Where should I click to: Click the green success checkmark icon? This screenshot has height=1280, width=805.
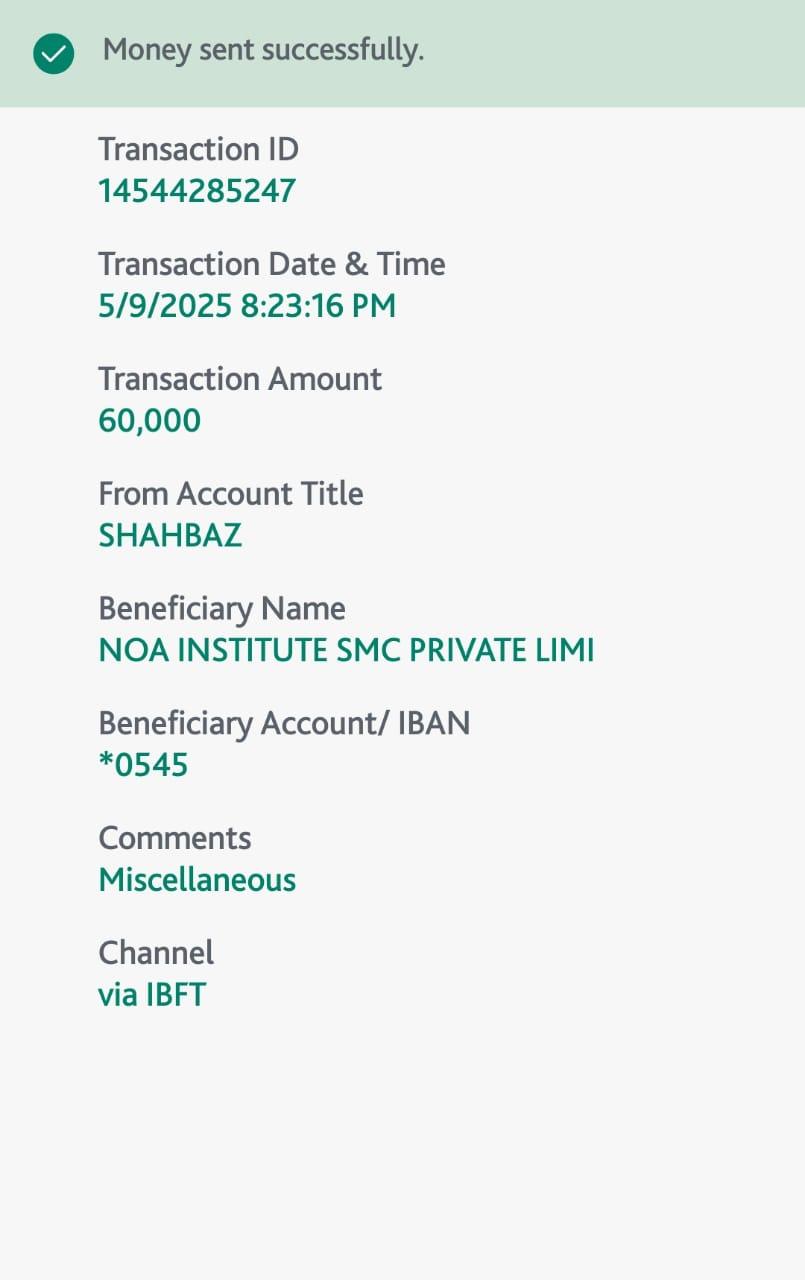point(53,54)
